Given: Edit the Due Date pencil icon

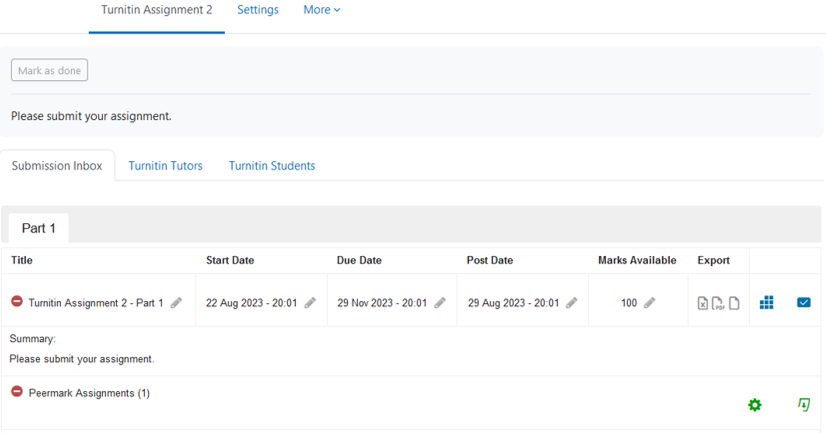Looking at the screenshot, I should click(440, 303).
